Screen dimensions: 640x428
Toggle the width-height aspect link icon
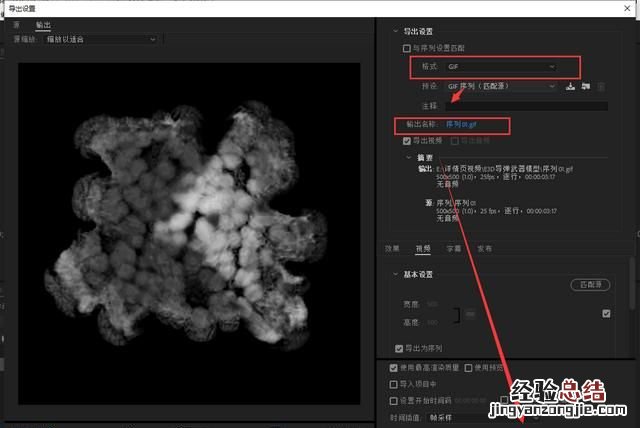click(x=470, y=314)
